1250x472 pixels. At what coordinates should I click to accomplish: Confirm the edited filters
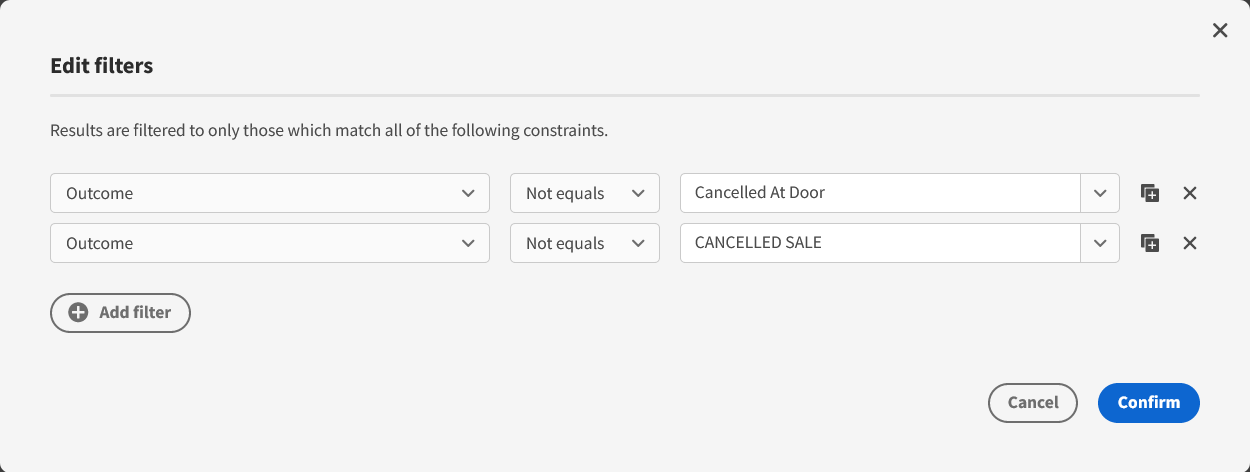1148,403
